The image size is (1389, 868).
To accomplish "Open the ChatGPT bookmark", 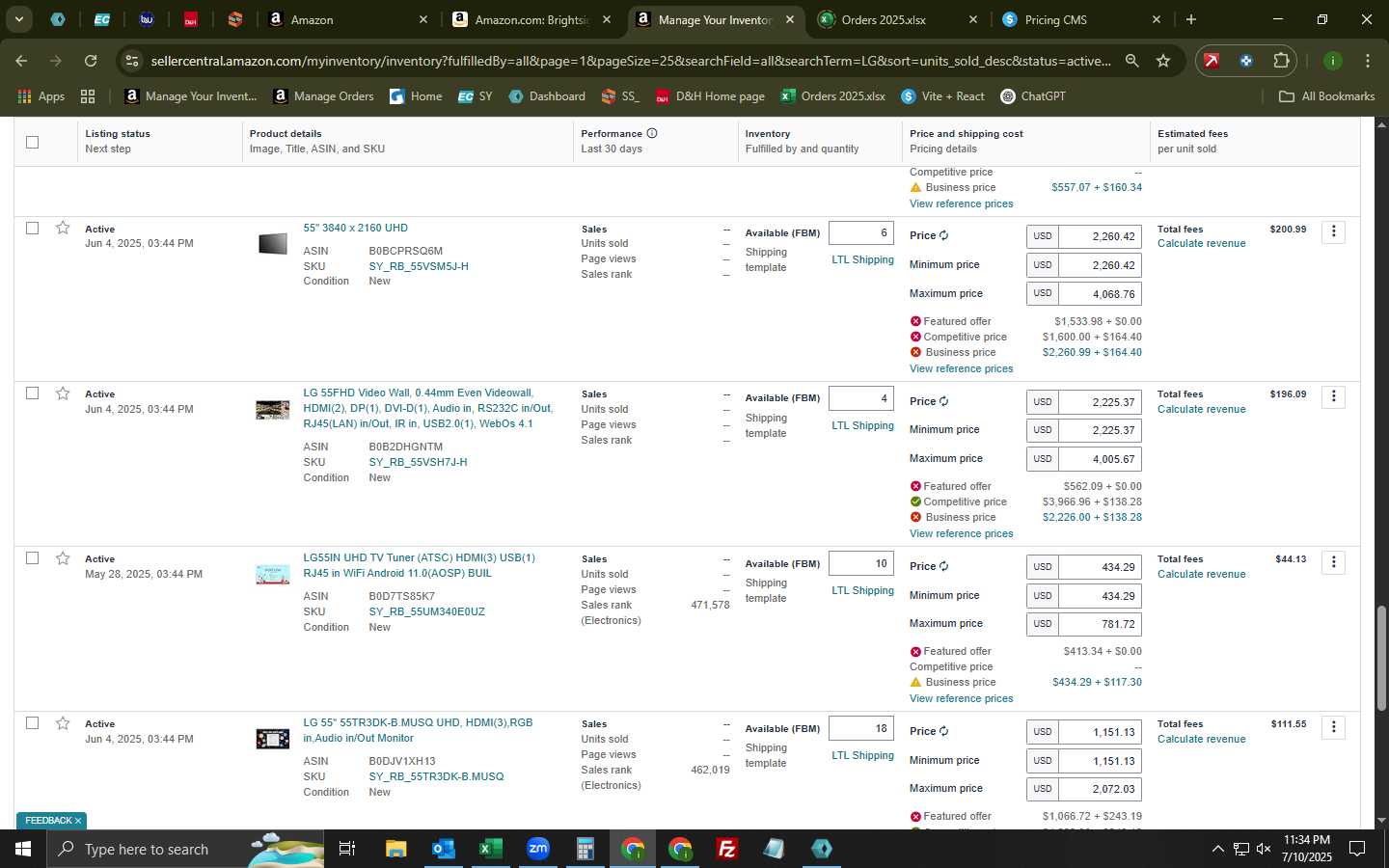I will pos(1033,96).
